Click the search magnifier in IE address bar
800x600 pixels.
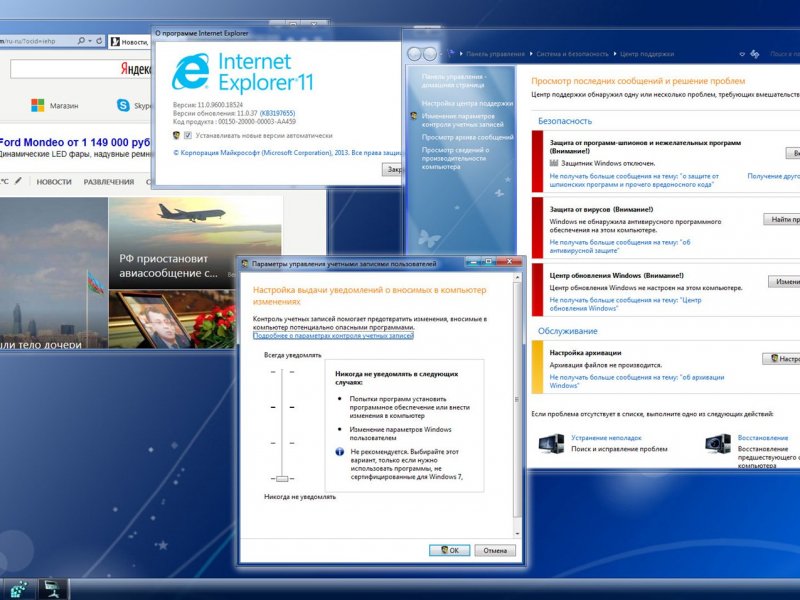click(81, 41)
